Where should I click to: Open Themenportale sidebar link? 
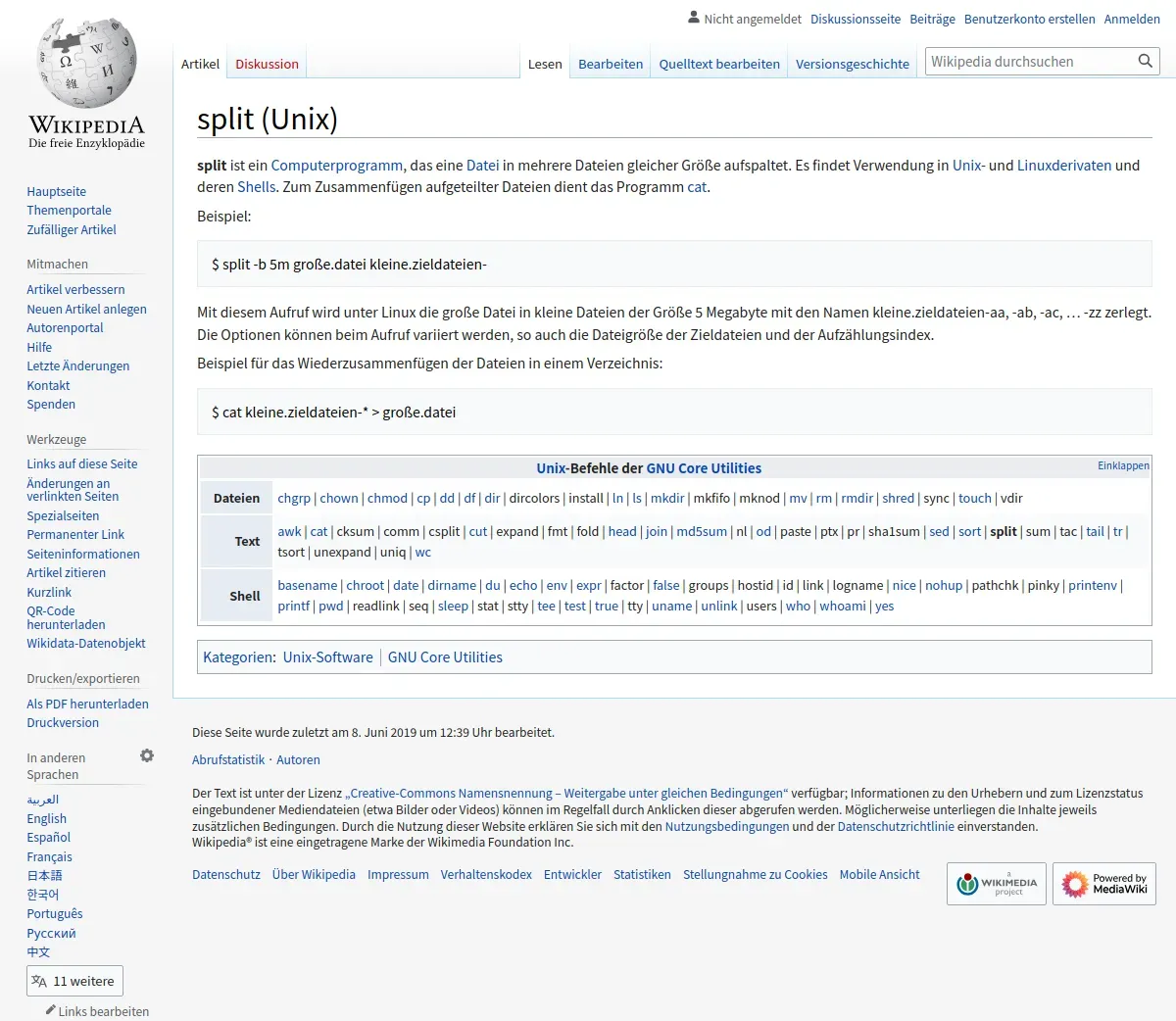(69, 210)
